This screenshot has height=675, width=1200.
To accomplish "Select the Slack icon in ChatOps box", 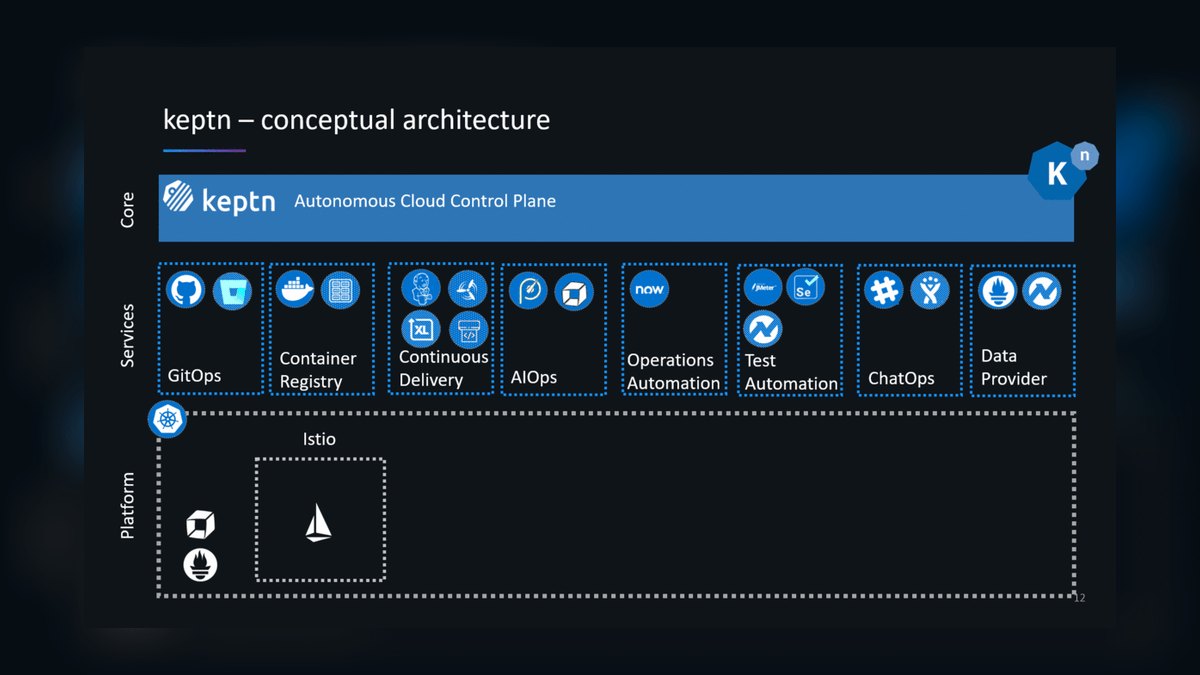I will [x=884, y=291].
